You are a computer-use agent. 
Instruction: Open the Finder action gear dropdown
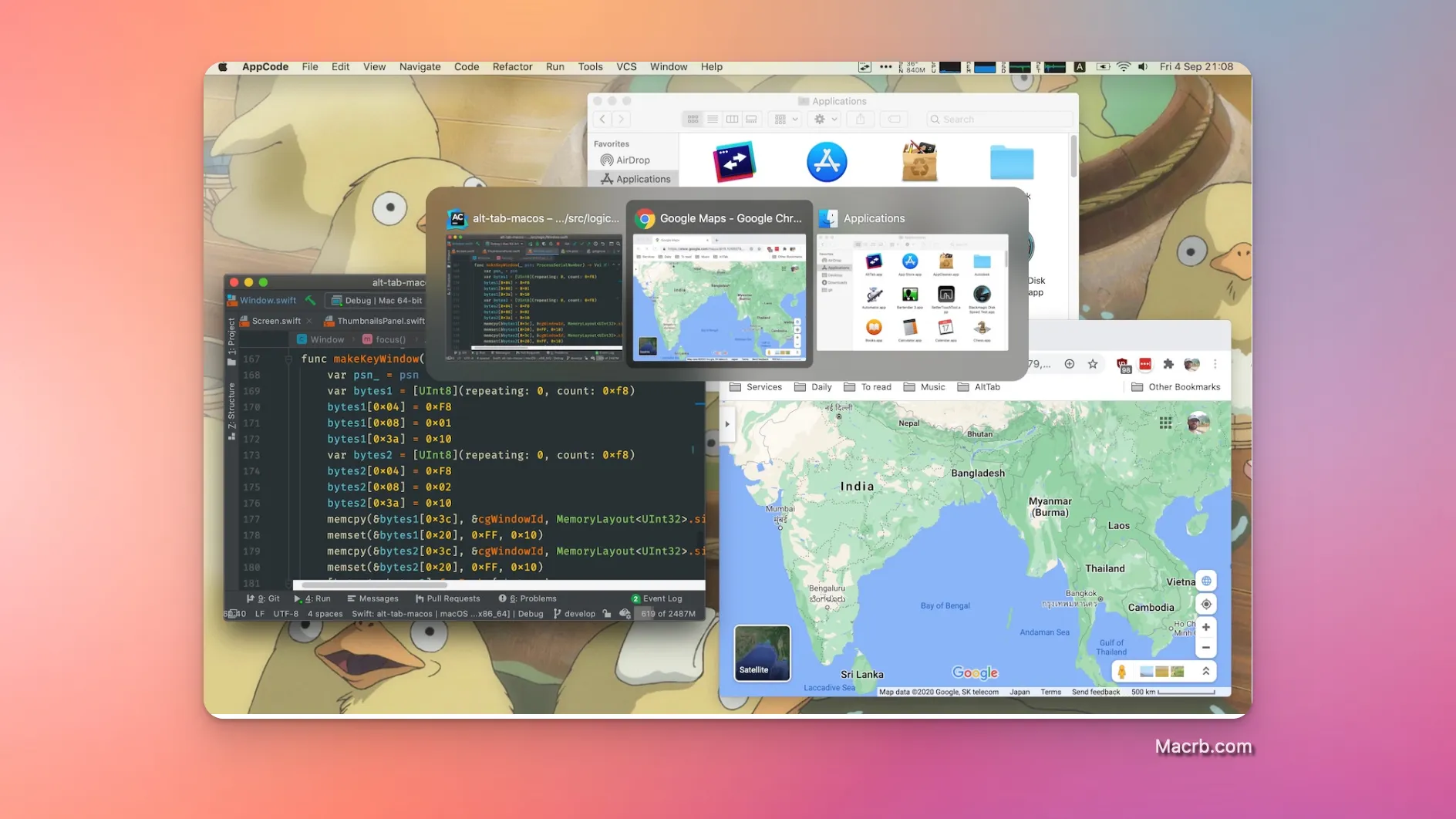point(825,120)
